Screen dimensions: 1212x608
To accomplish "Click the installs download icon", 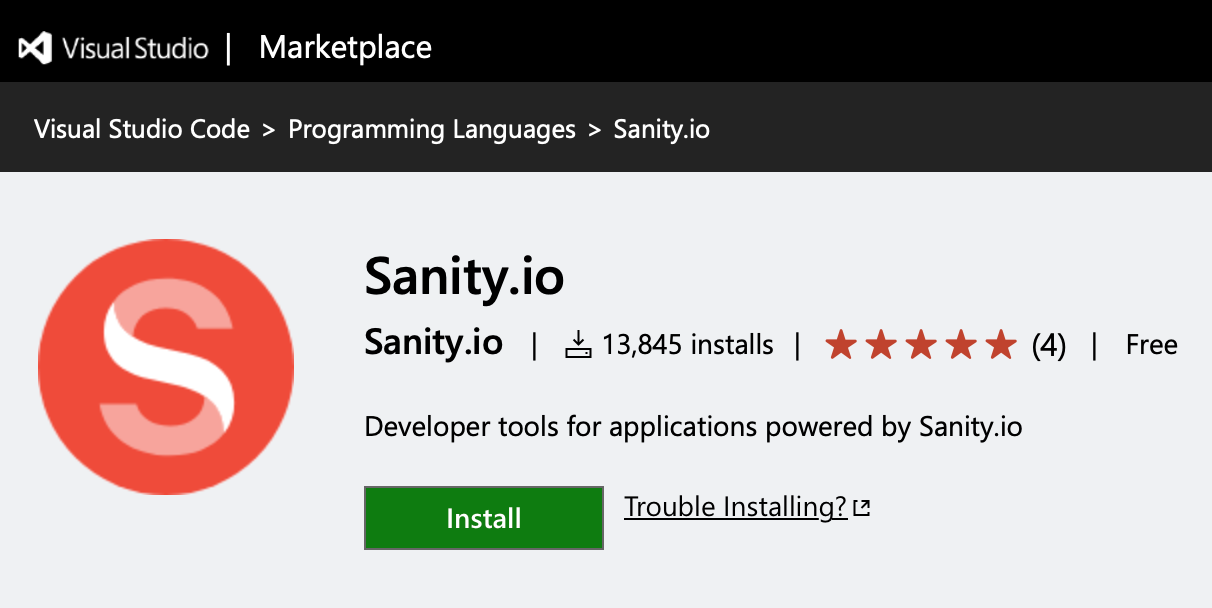I will tap(580, 344).
